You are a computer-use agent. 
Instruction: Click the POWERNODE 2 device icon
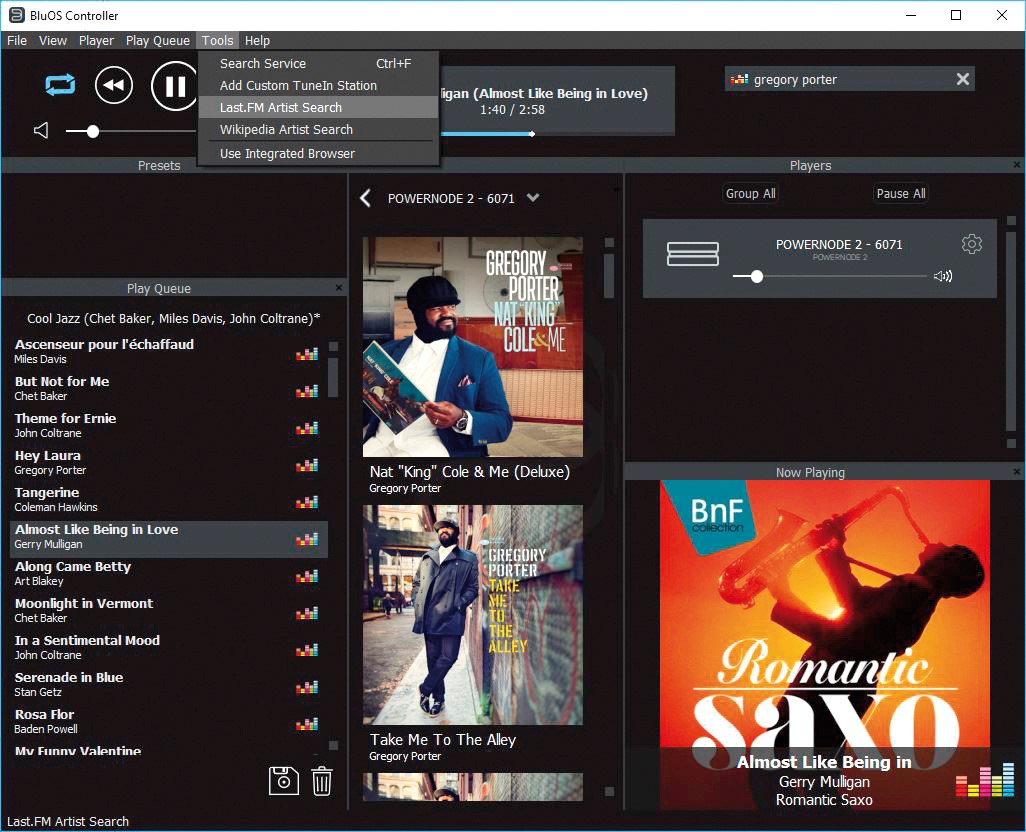point(692,254)
